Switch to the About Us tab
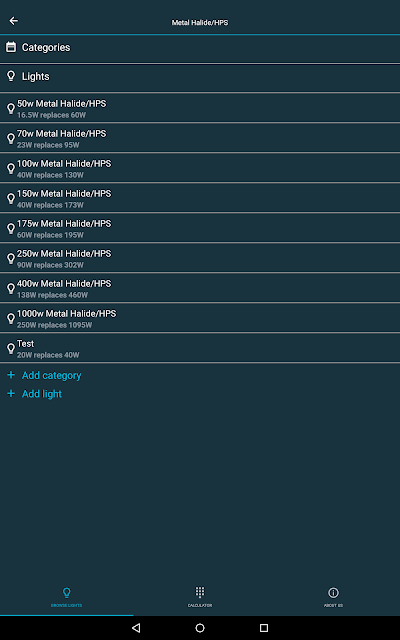Image resolution: width=400 pixels, height=640 pixels. (333, 597)
